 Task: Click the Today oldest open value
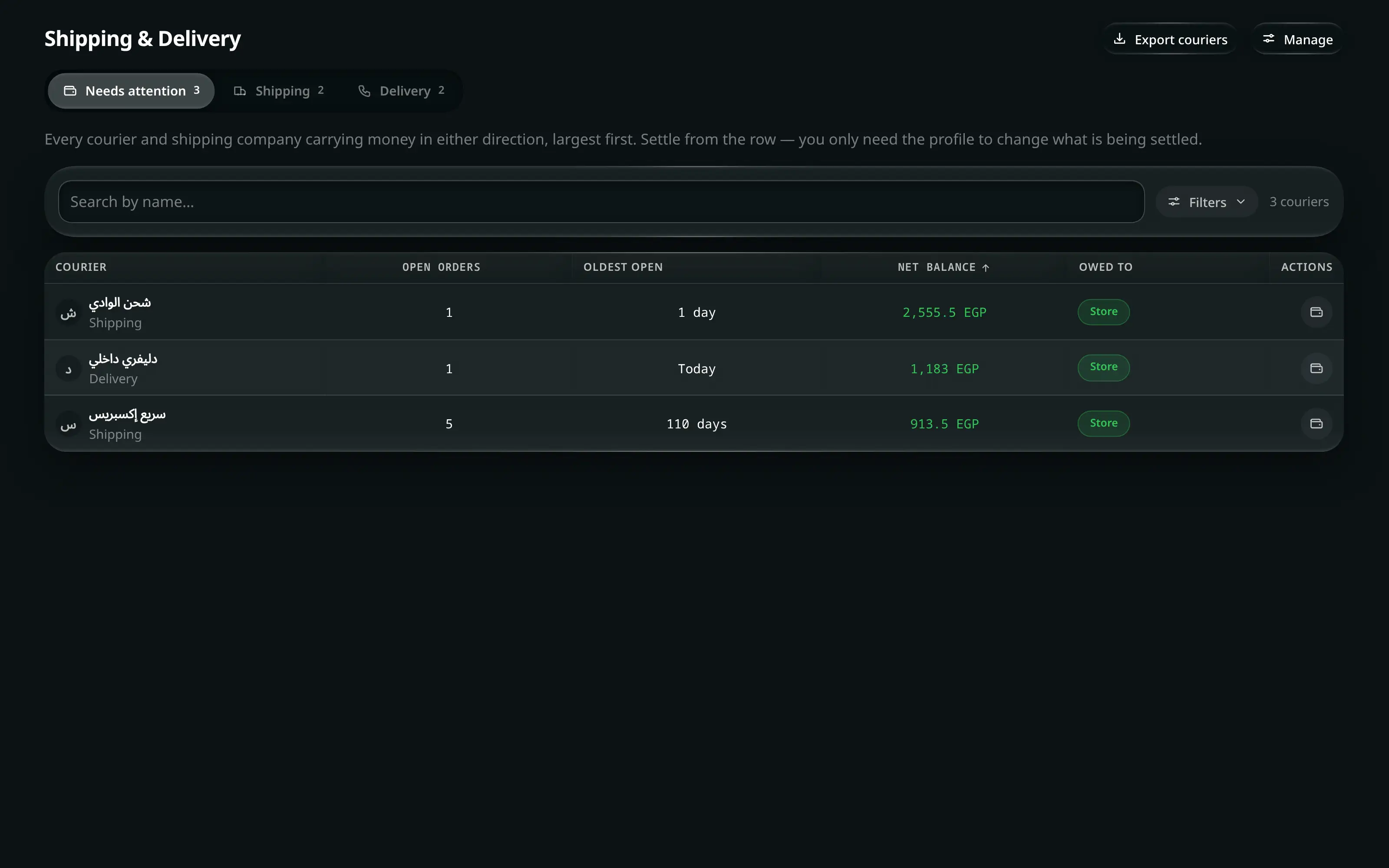[x=696, y=368]
